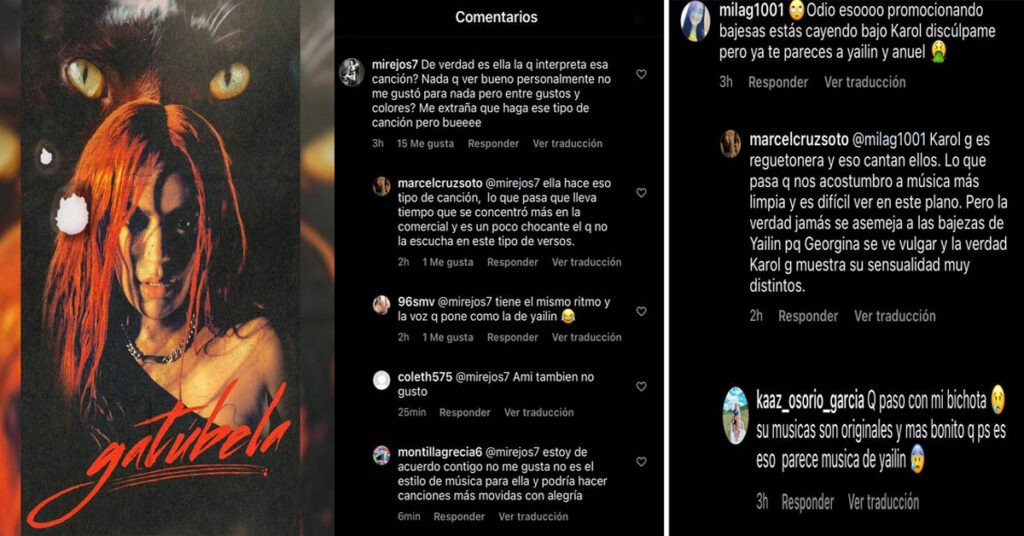Click Responder under milag1001's comment

click(778, 82)
